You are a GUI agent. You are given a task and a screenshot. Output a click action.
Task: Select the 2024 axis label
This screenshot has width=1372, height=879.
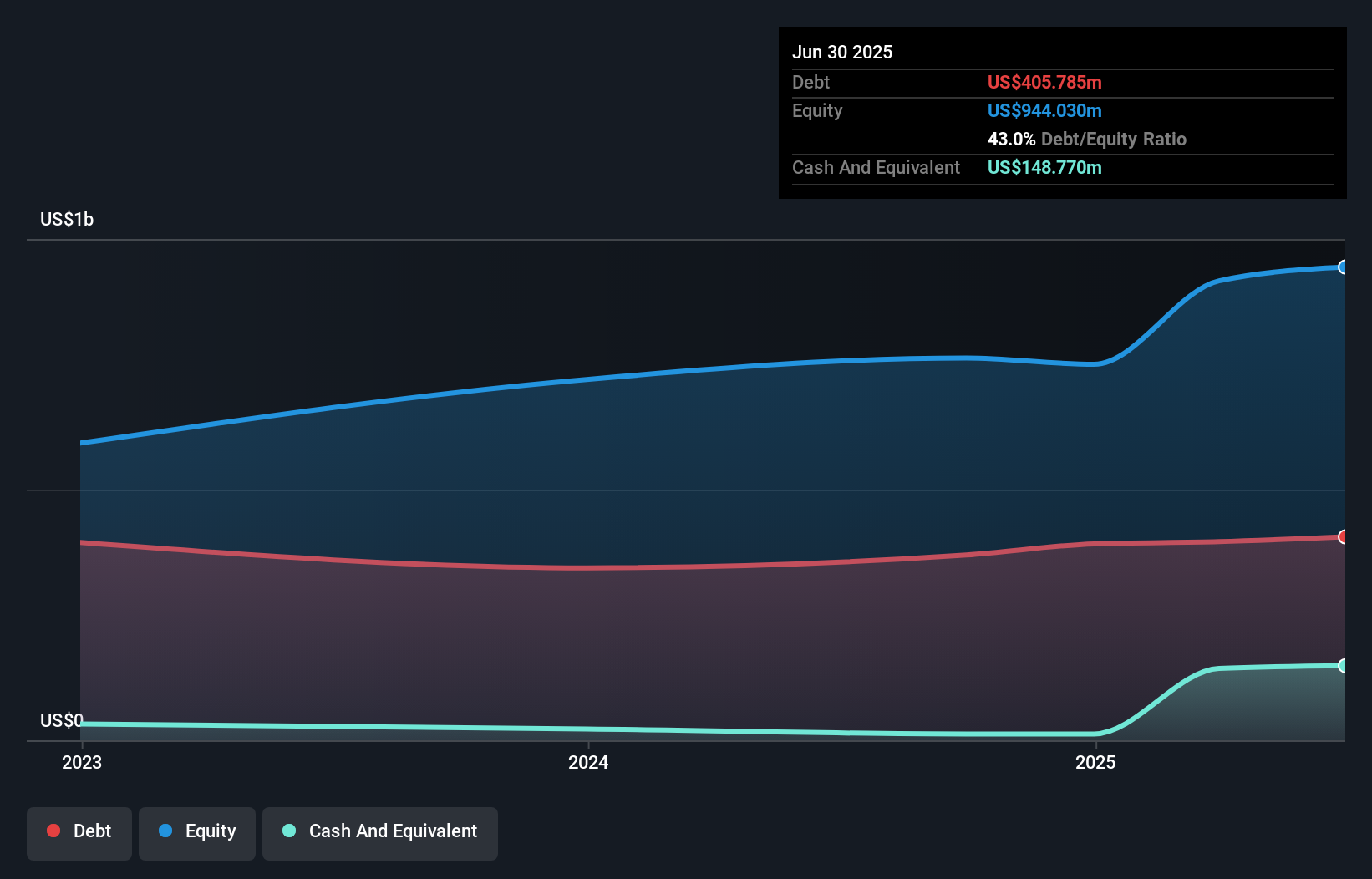(x=589, y=762)
